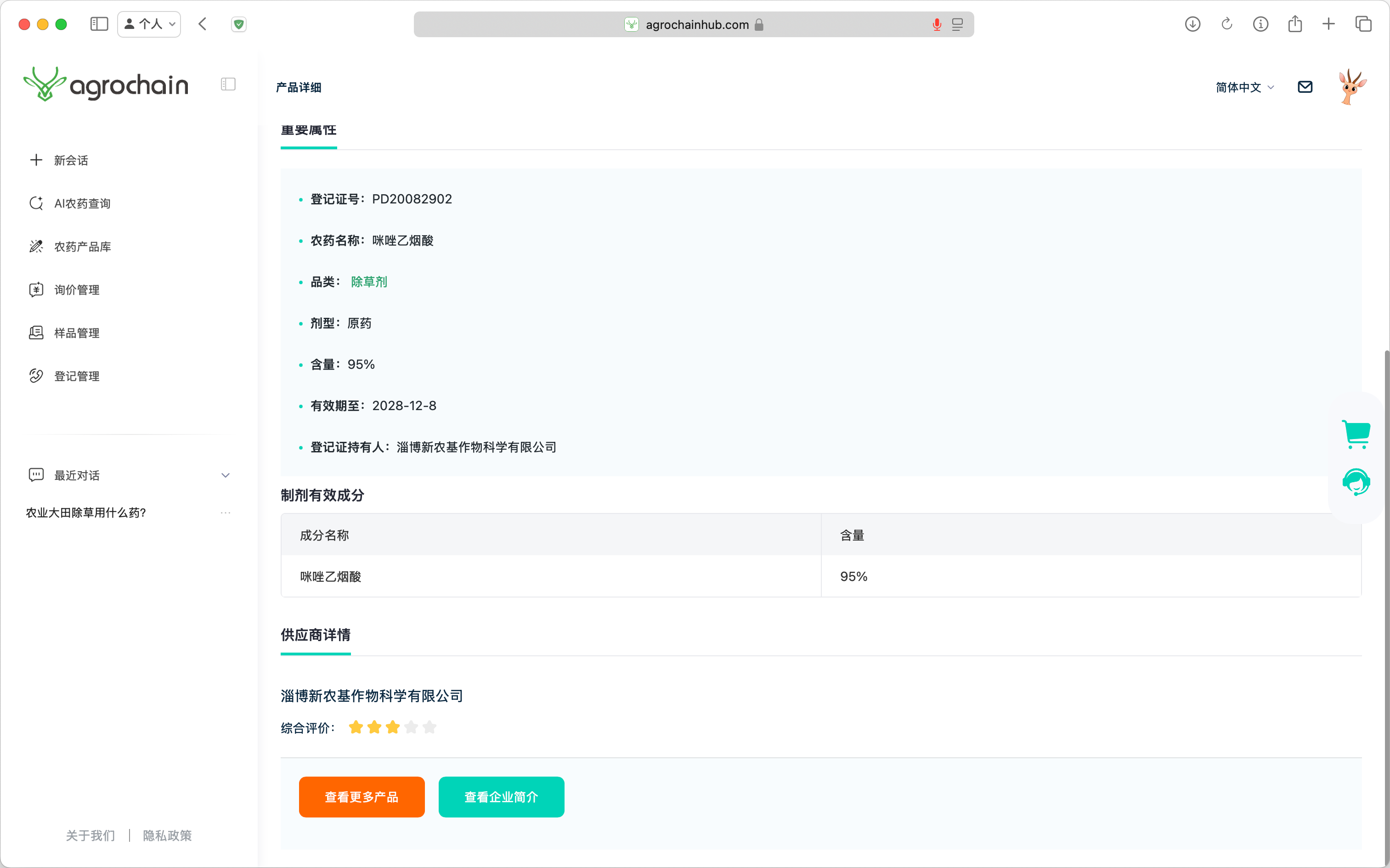This screenshot has height=868, width=1390.
Task: Click AI农药查询 sidebar item
Action: tap(82, 203)
